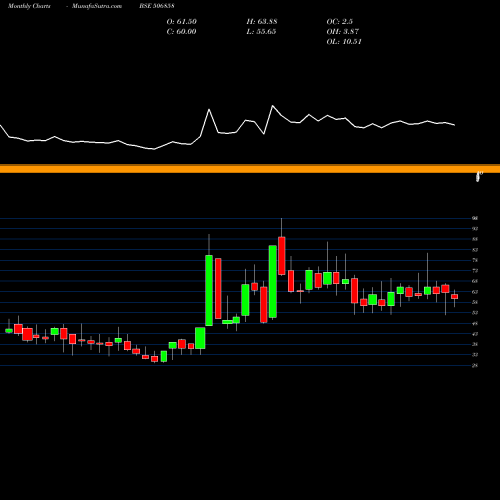This screenshot has height=500, width=500.
Task: Click the high value "H: 63.88"
Action: click(x=262, y=22)
